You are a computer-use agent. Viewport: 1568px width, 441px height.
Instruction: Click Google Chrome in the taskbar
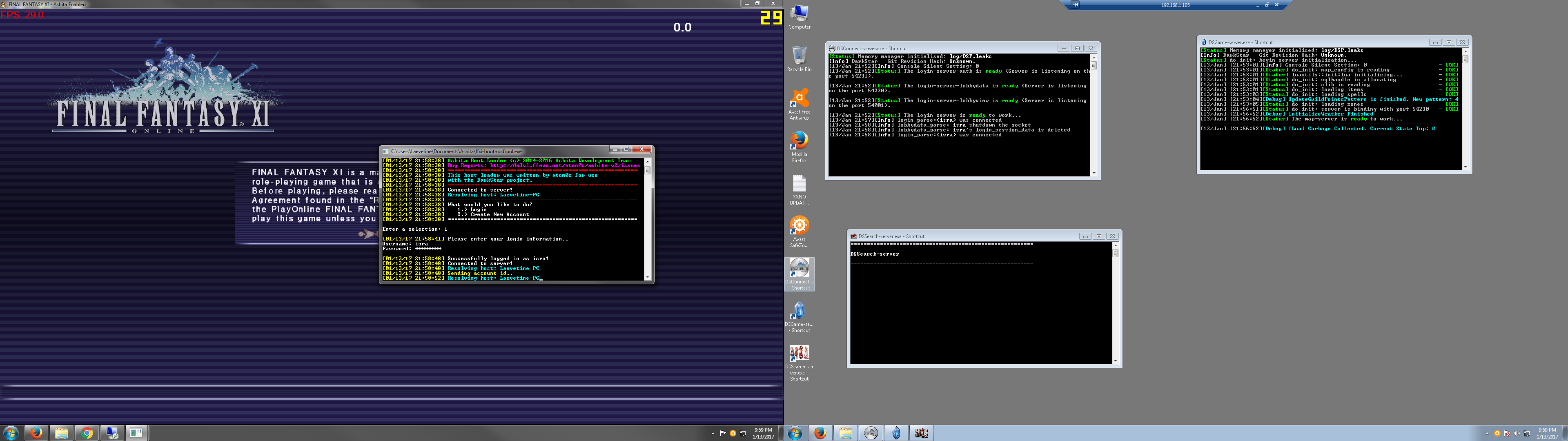click(x=87, y=433)
